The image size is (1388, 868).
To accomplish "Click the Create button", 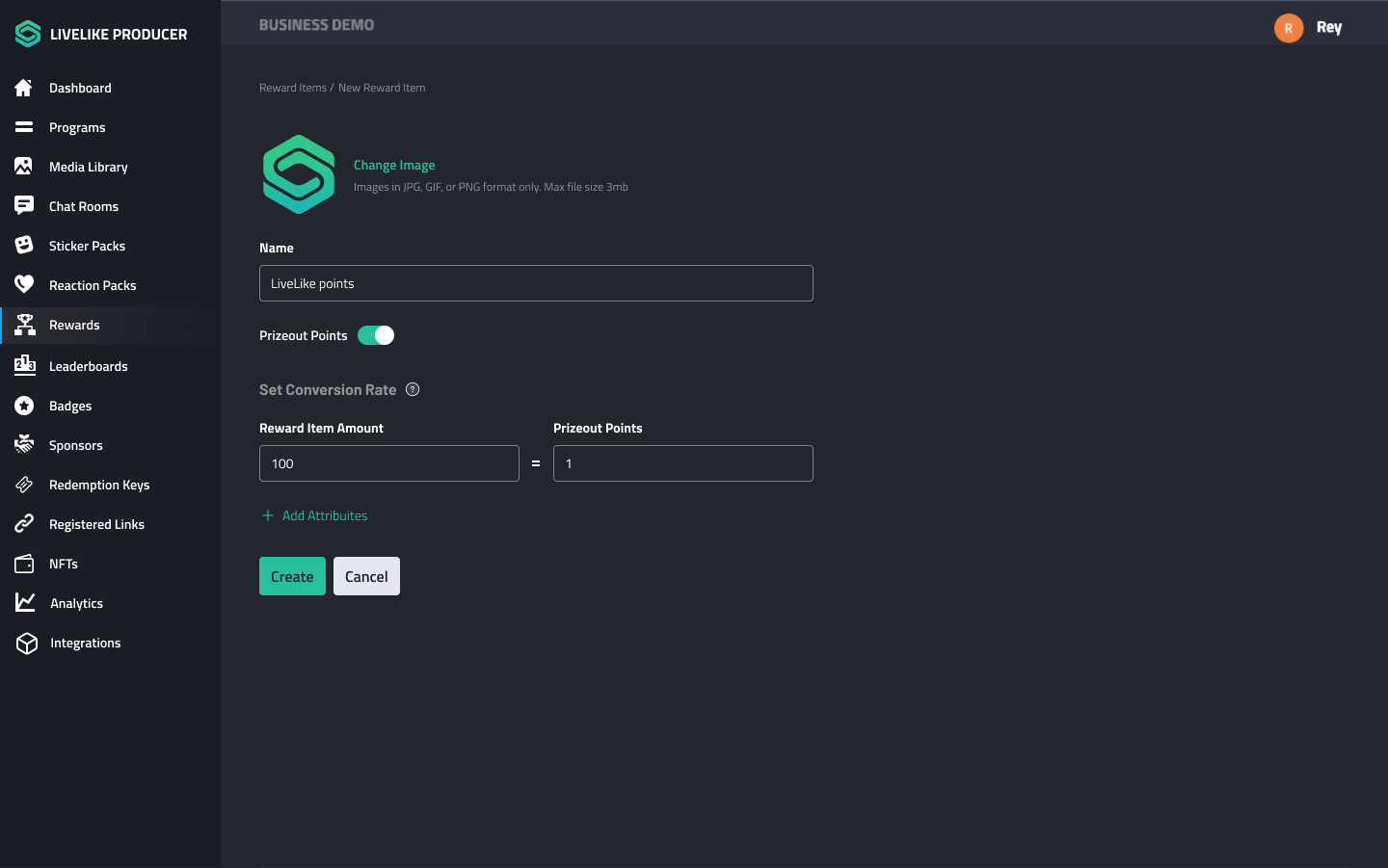I will click(292, 576).
